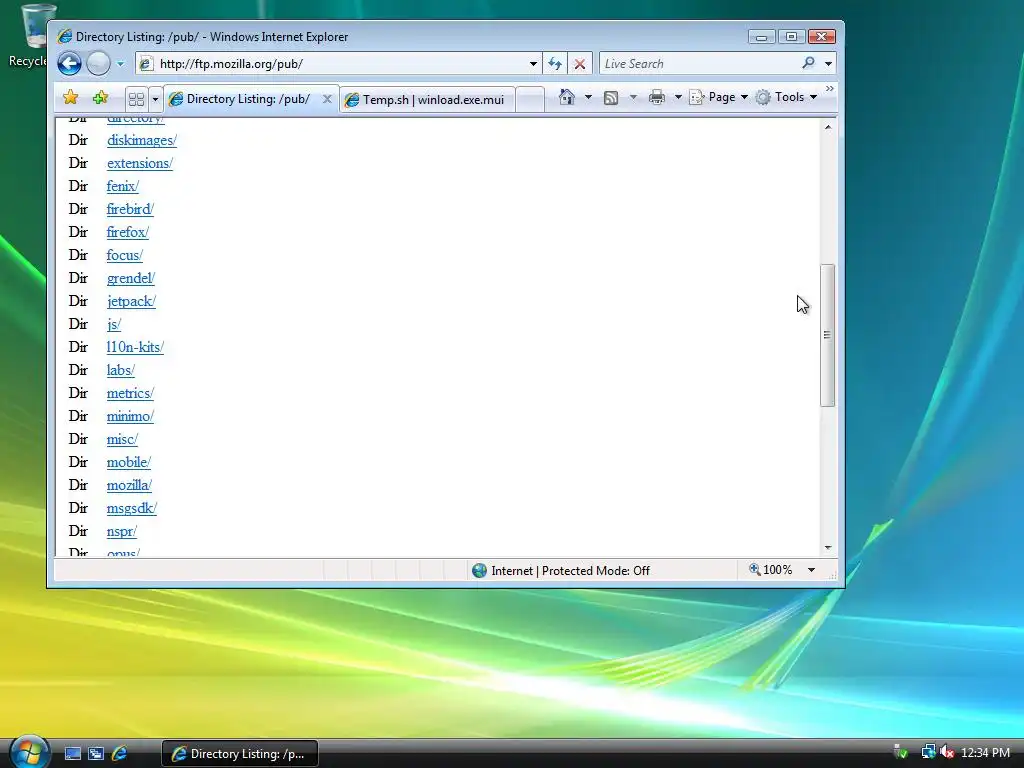The height and width of the screenshot is (768, 1024).
Task: Open the minimo/ directory link
Action: [130, 416]
